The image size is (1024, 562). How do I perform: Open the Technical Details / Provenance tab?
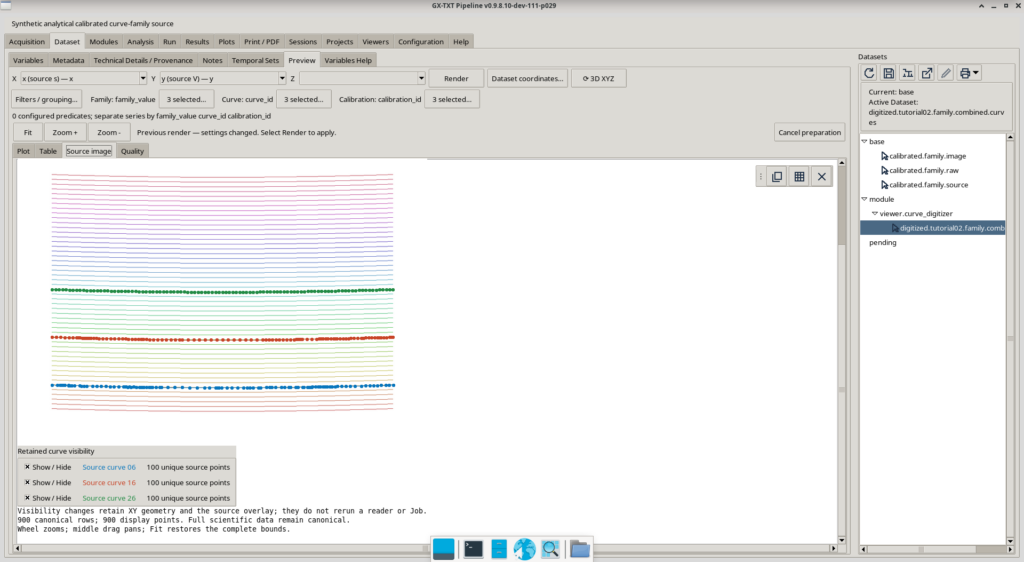click(143, 60)
